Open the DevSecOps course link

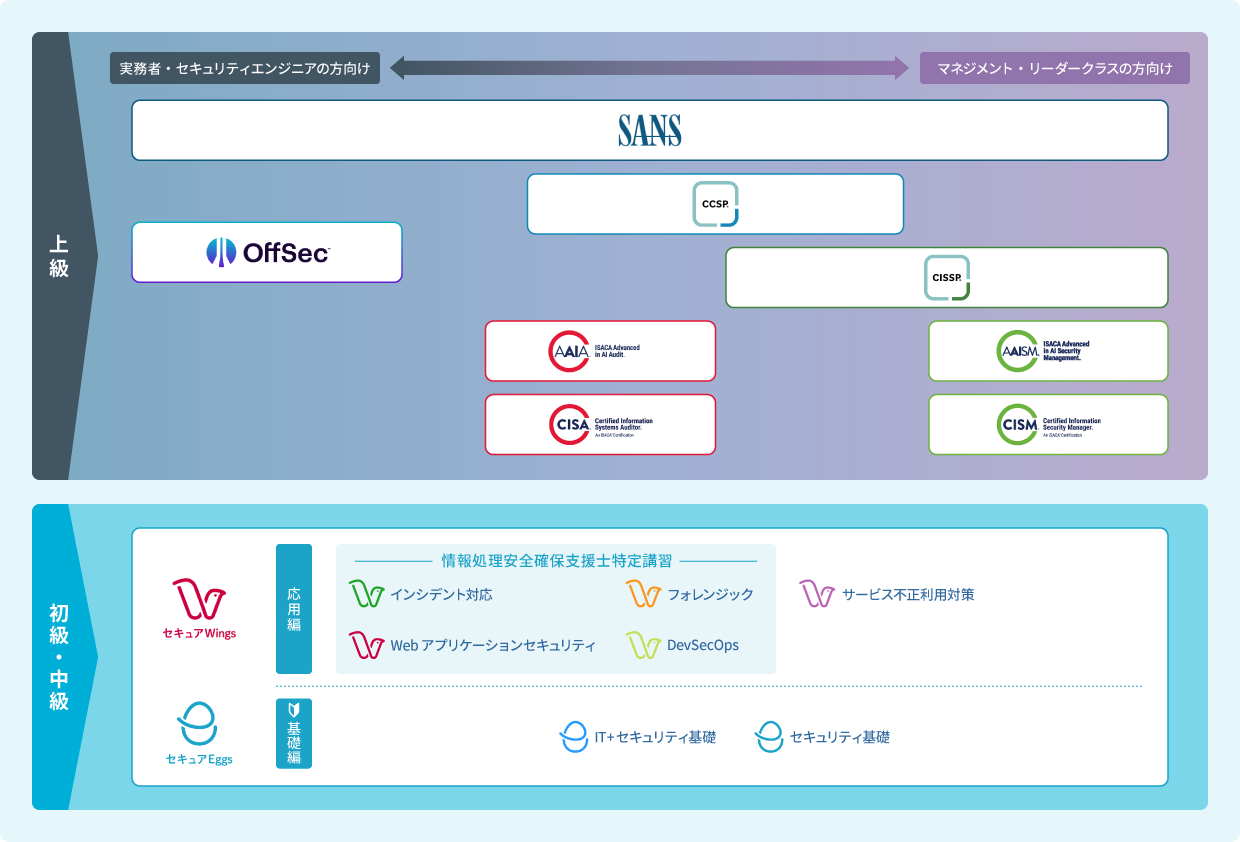pyautogui.click(x=703, y=645)
